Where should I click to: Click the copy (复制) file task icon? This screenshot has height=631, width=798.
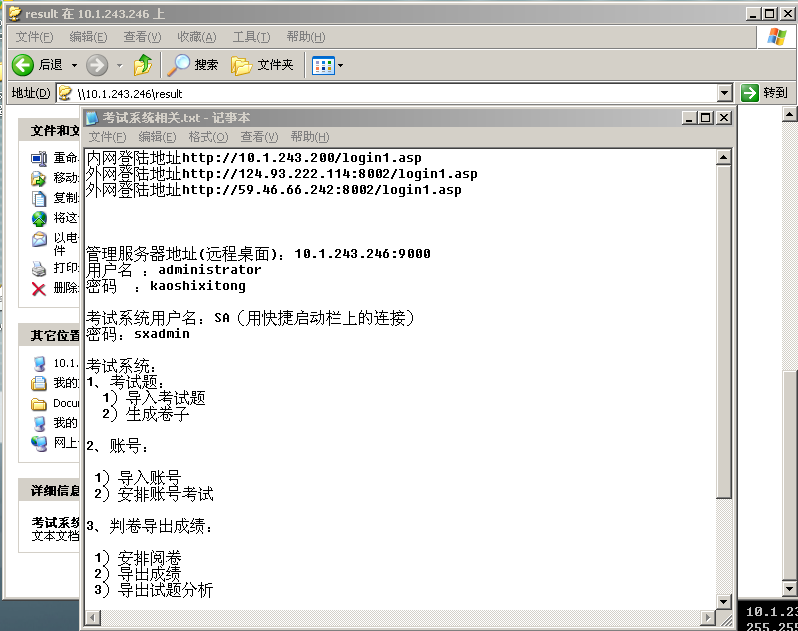pyautogui.click(x=39, y=198)
